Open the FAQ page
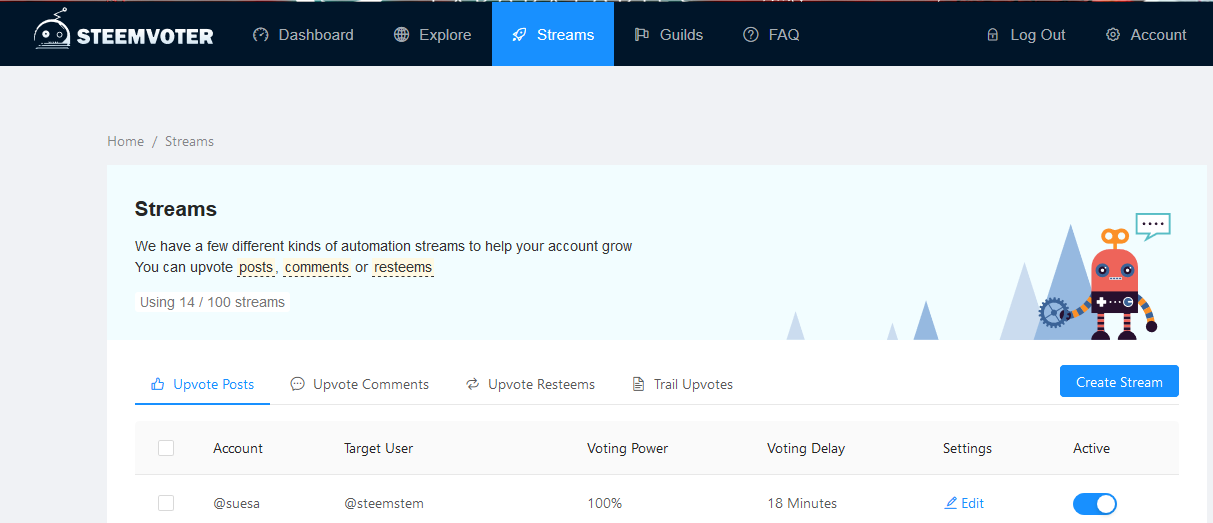Image resolution: width=1213 pixels, height=523 pixels. click(771, 35)
